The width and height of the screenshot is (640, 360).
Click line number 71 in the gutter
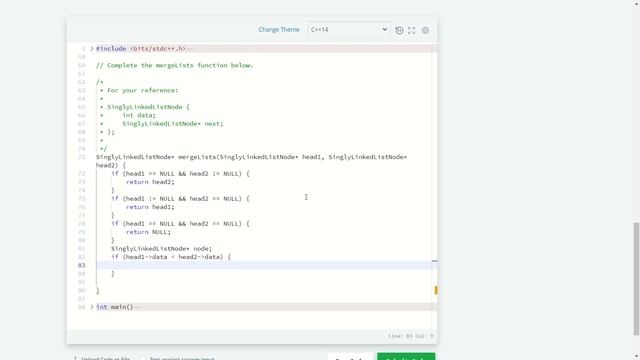(x=81, y=157)
